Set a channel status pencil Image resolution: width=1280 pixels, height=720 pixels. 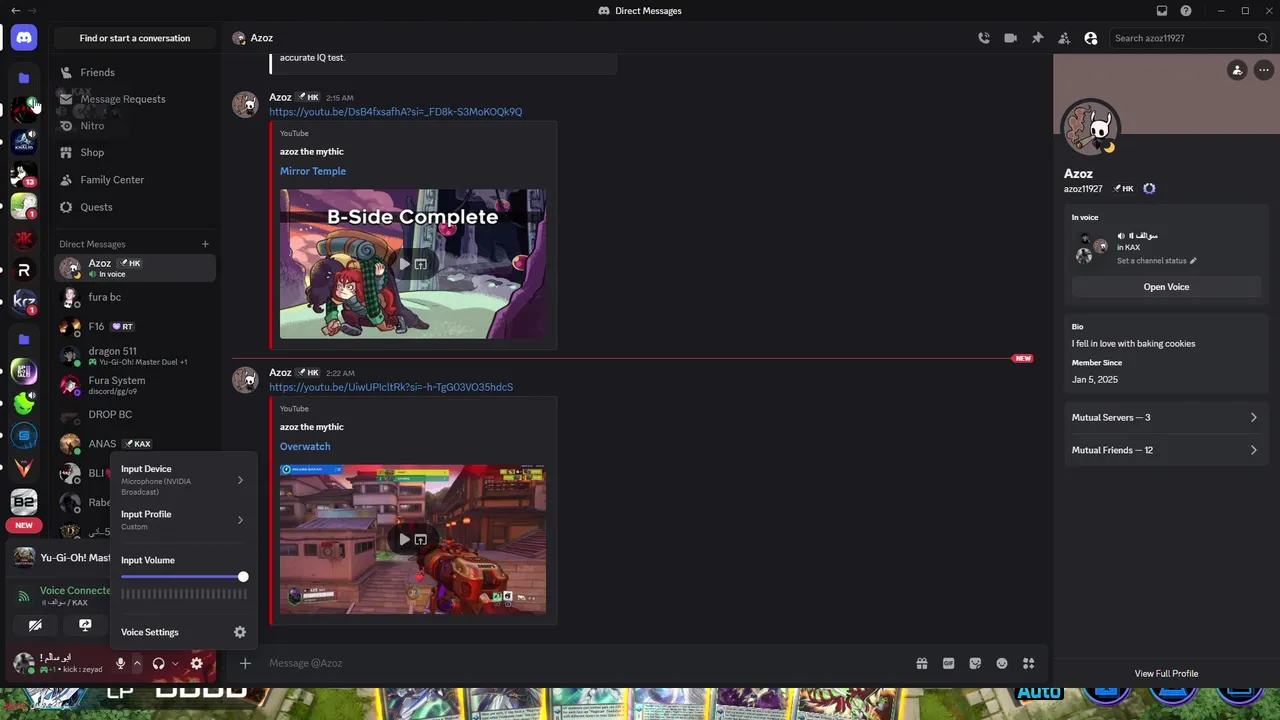[x=1193, y=261]
